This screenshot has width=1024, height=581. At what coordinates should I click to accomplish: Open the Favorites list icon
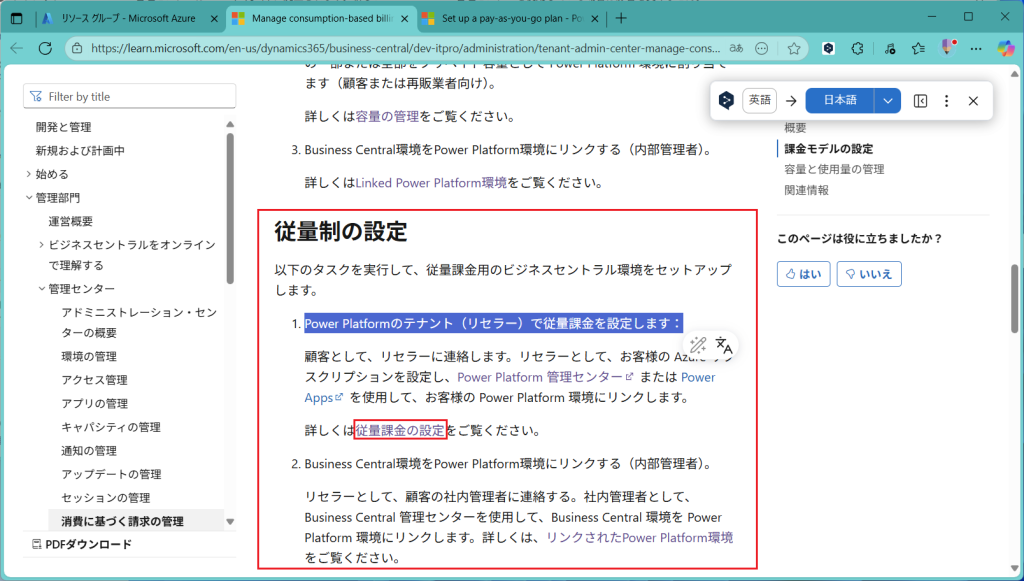tap(918, 48)
